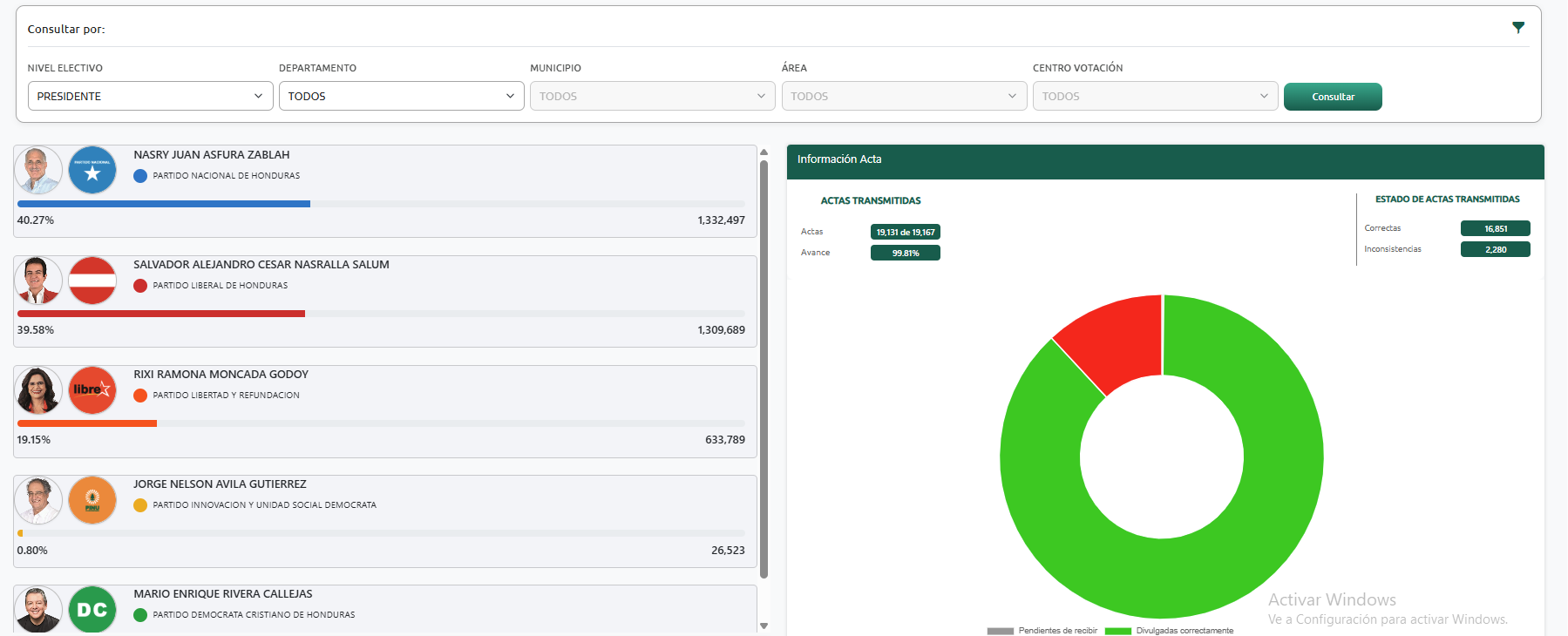Click Rixi Moncada's candidate photo
Viewport: 1568px width, 636px height.
point(38,390)
